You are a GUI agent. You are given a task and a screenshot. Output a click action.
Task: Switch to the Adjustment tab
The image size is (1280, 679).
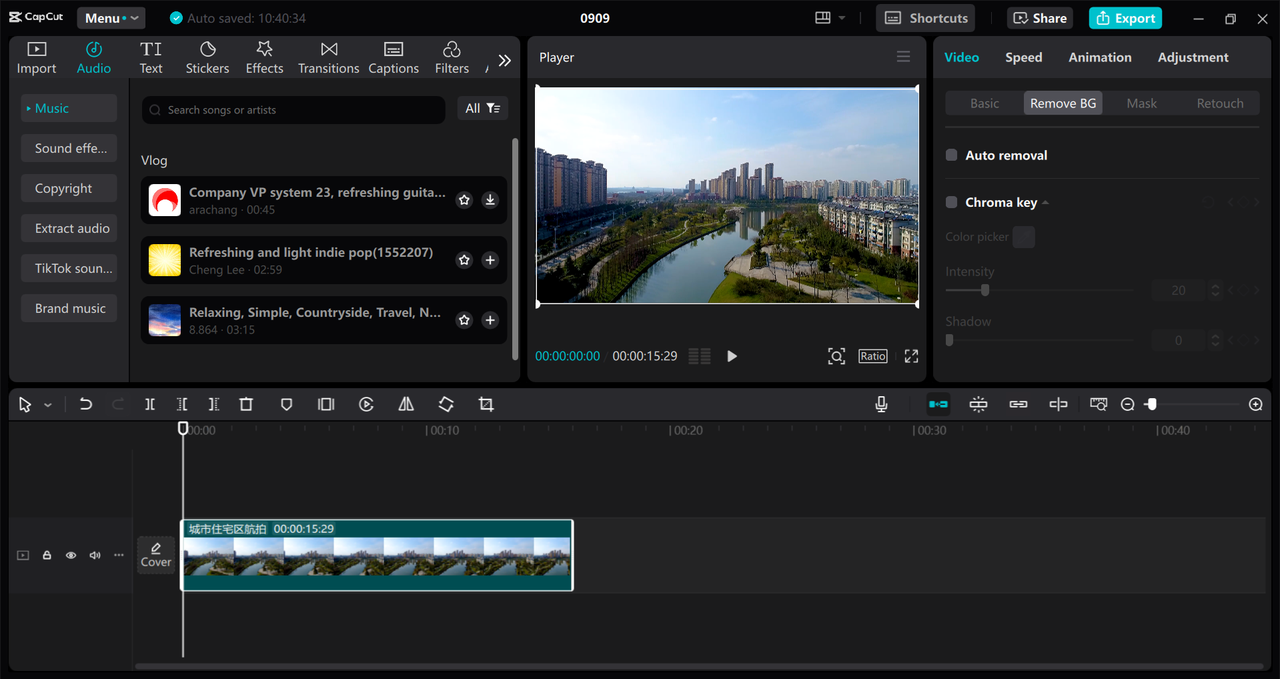[1193, 57]
